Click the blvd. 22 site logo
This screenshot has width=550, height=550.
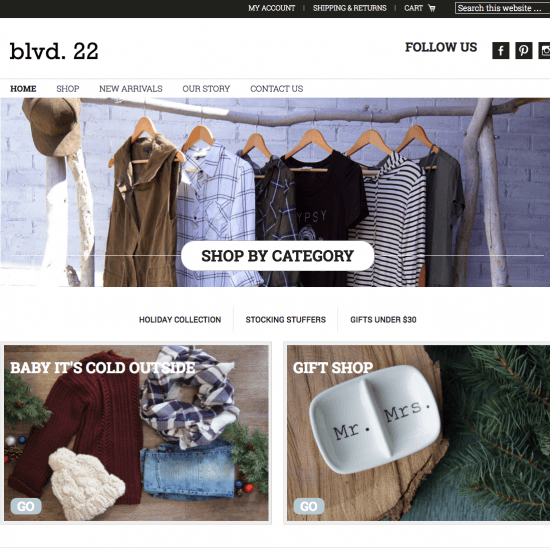[x=54, y=51]
